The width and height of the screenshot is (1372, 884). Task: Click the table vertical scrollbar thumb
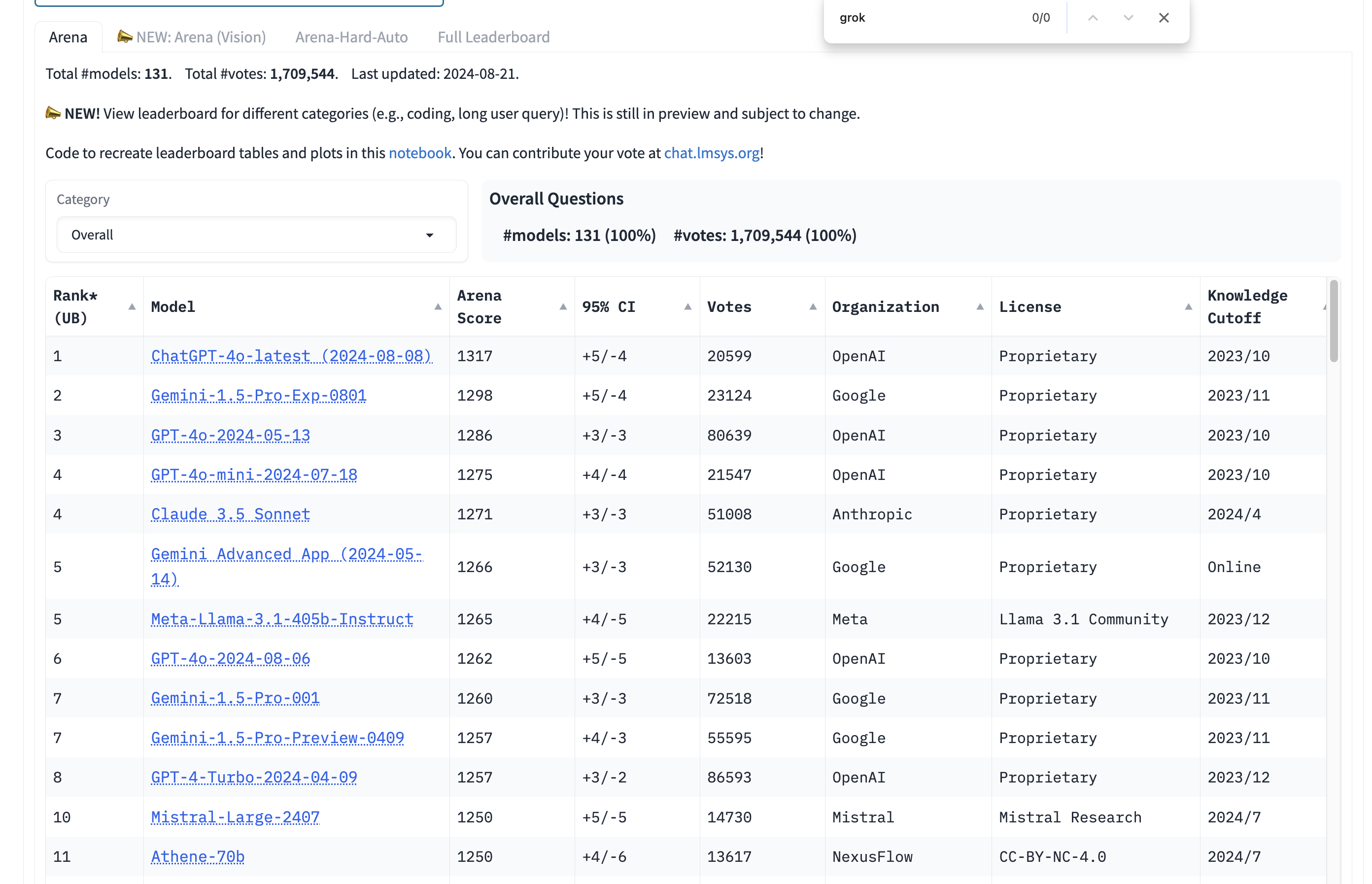click(x=1334, y=321)
